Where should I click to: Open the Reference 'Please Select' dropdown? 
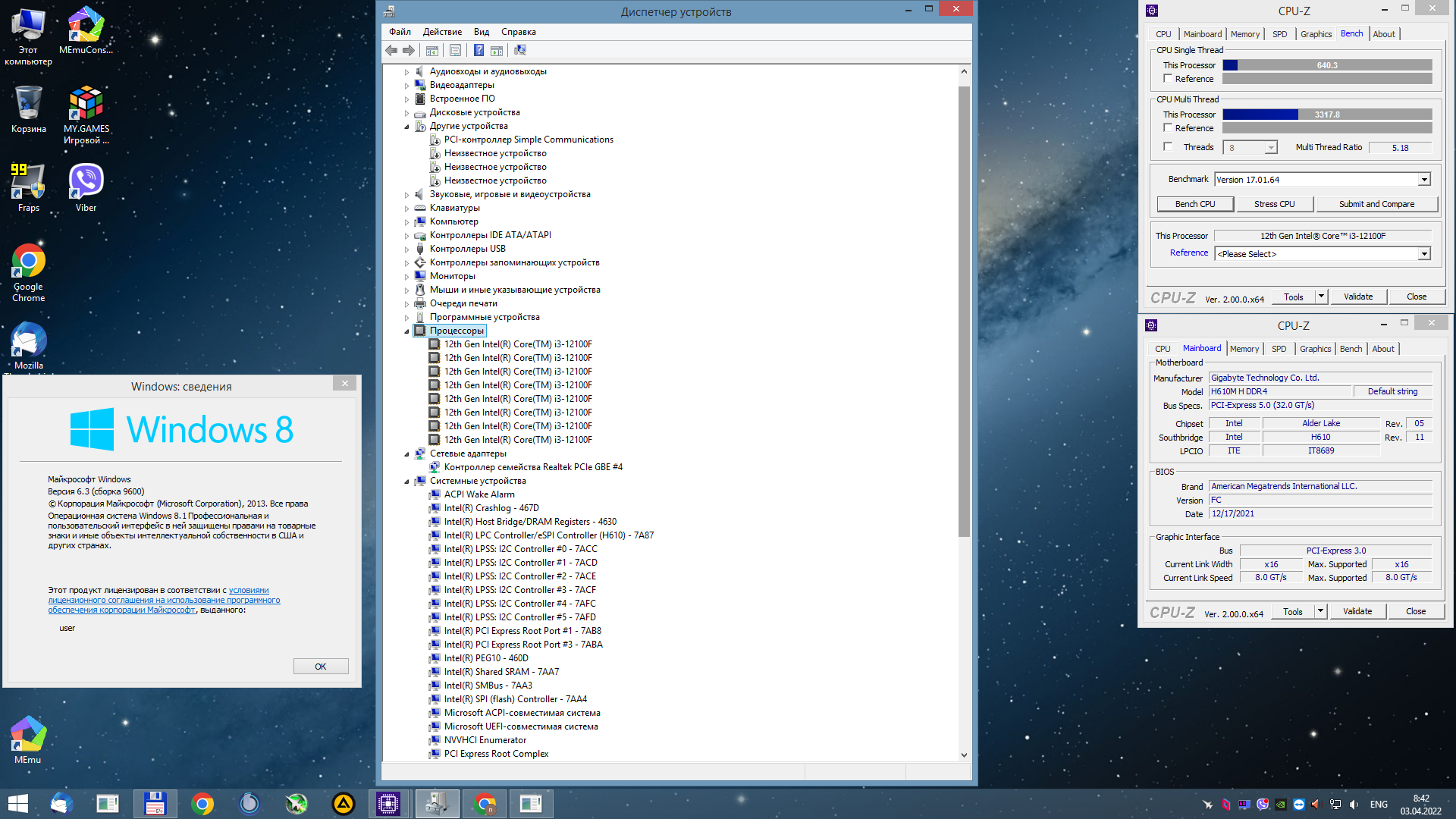coord(1424,254)
